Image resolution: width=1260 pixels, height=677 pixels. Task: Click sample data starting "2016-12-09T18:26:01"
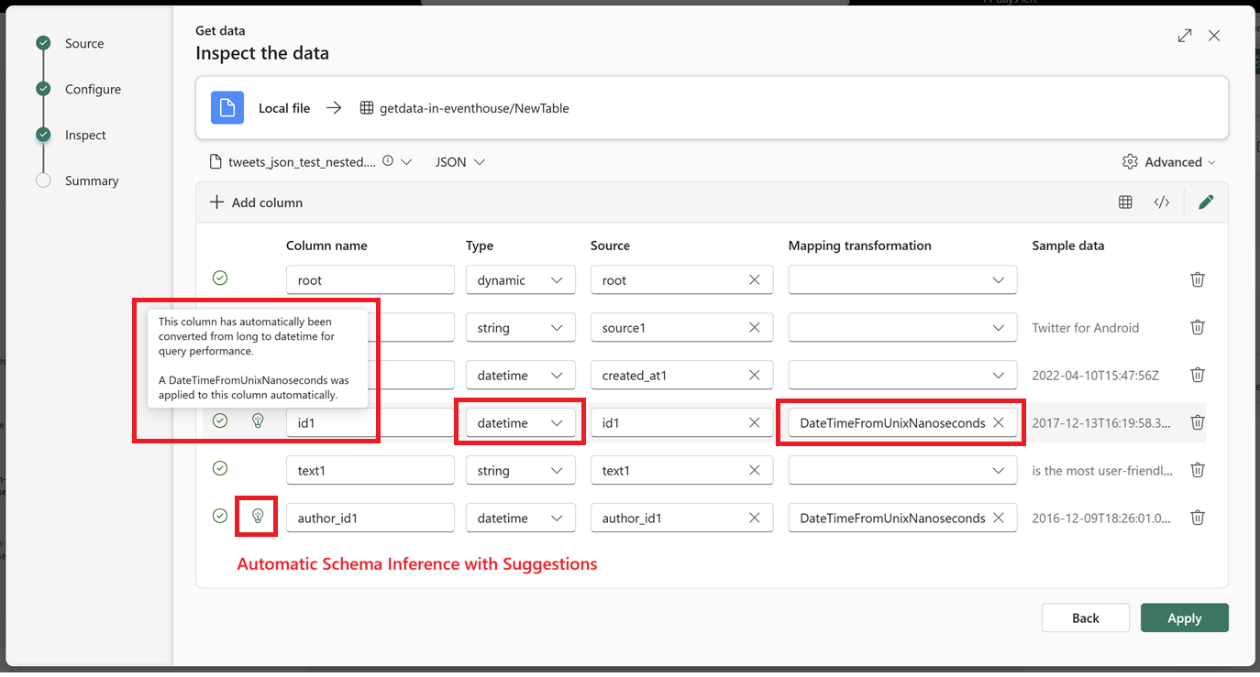pyautogui.click(x=1101, y=518)
